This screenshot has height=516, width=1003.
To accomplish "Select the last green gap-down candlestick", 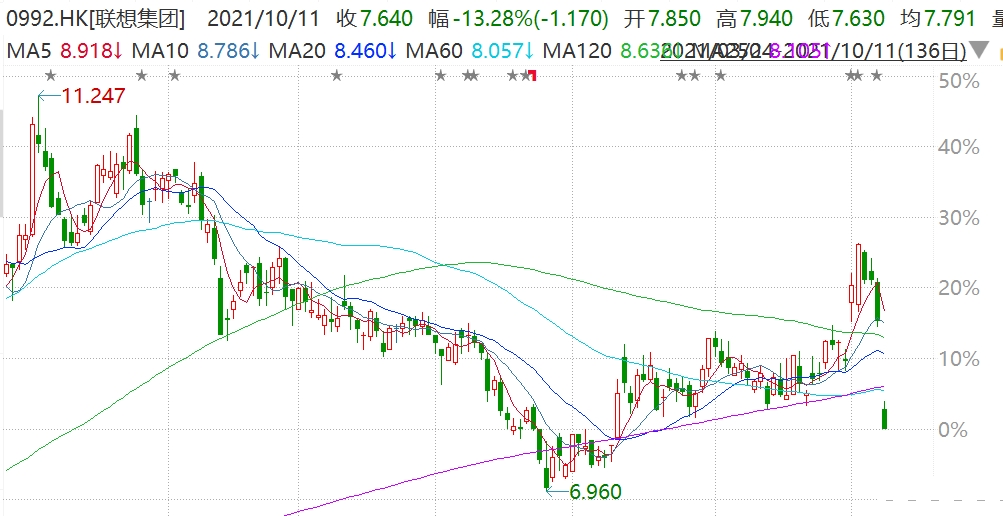I will (885, 417).
